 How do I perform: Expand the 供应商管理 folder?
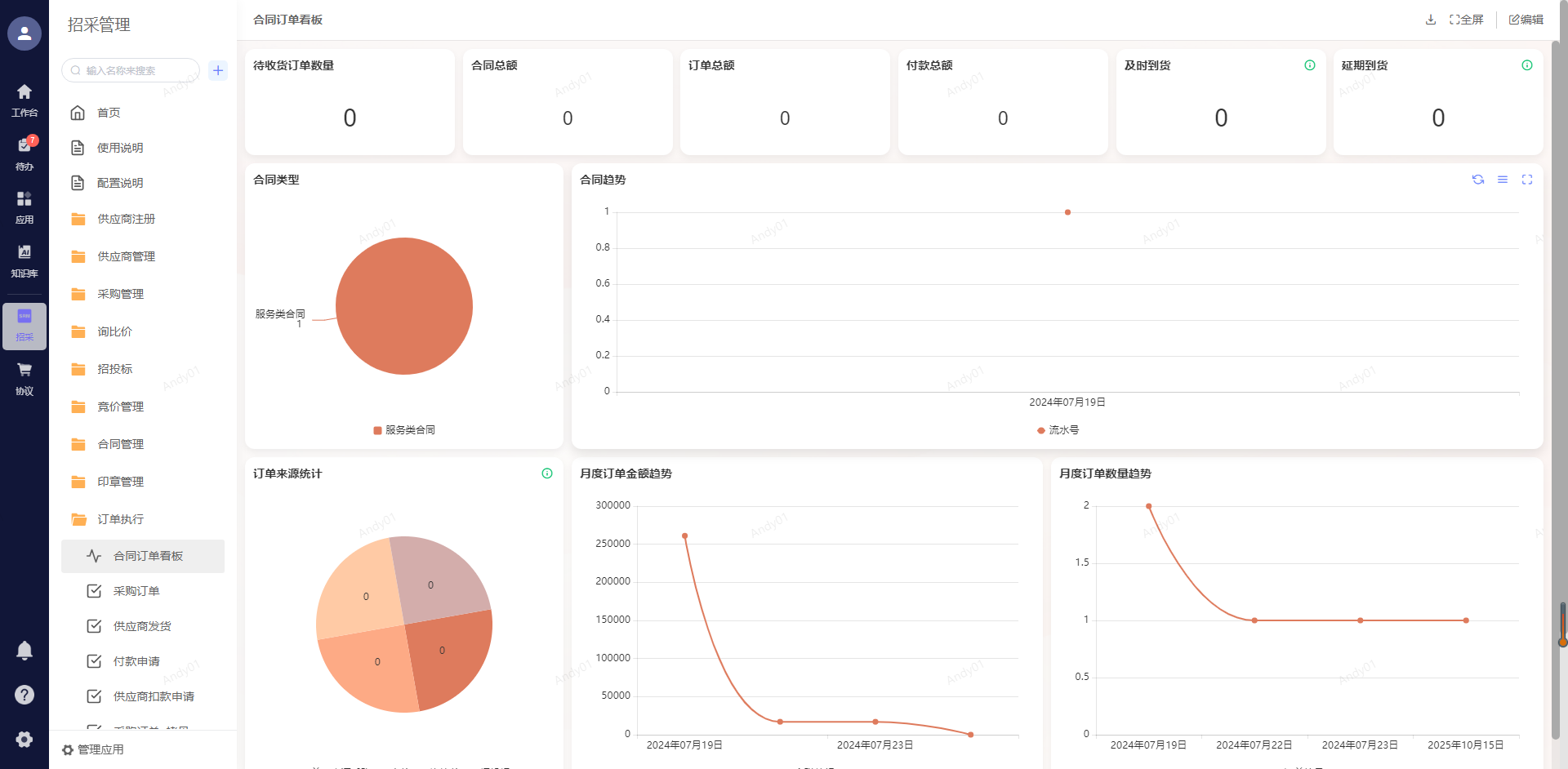[126, 256]
